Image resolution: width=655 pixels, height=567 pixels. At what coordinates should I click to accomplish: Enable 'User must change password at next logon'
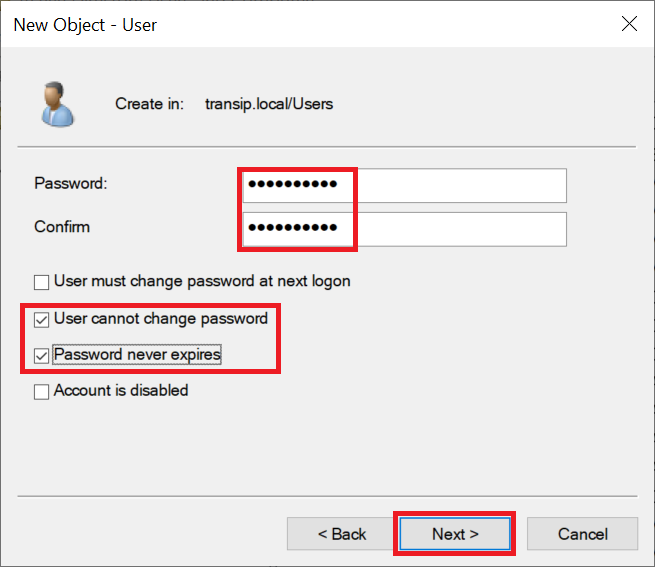point(41,282)
